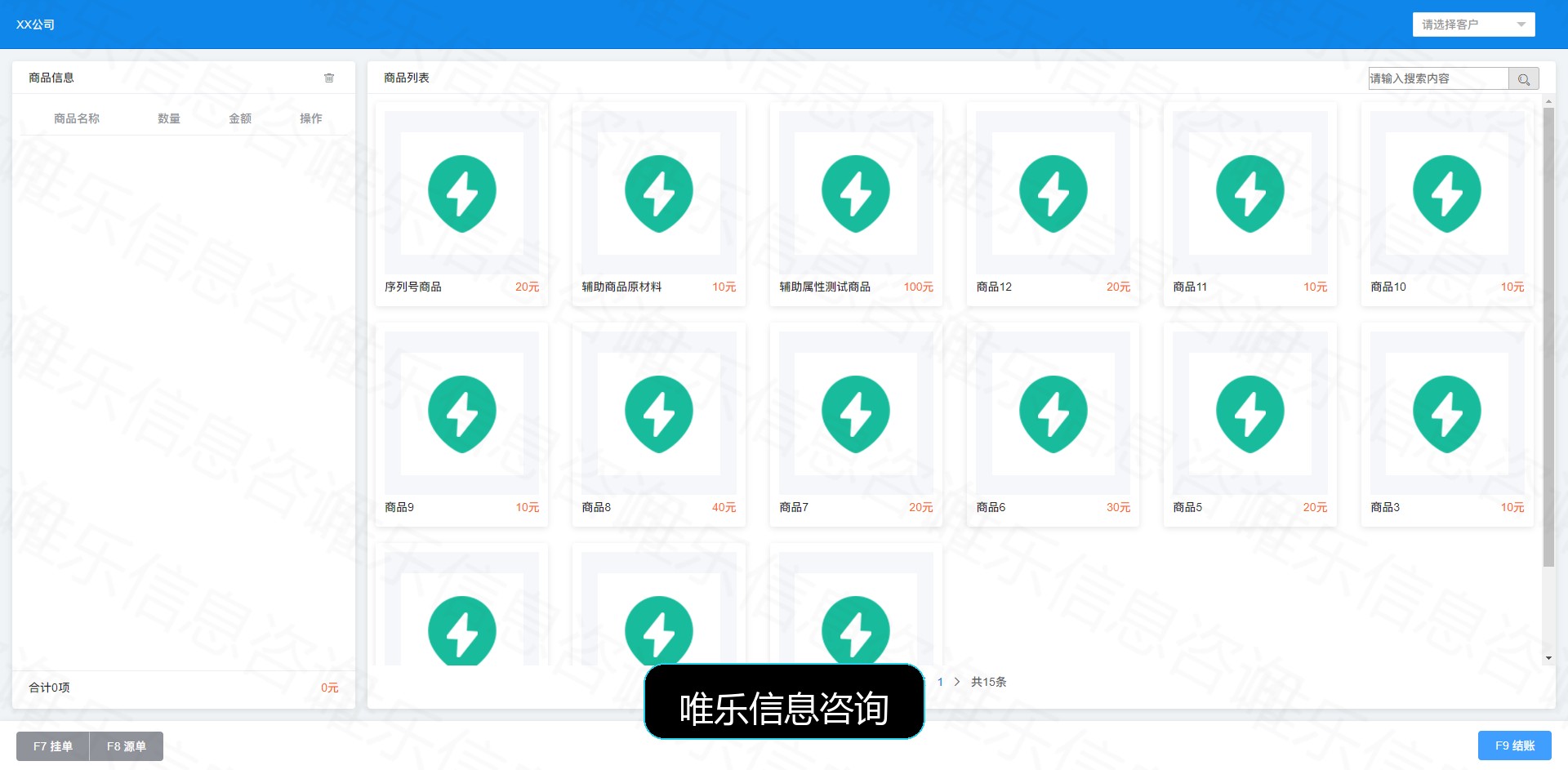The width and height of the screenshot is (1568, 770).
Task: Click the 金额 column header
Action: (240, 118)
